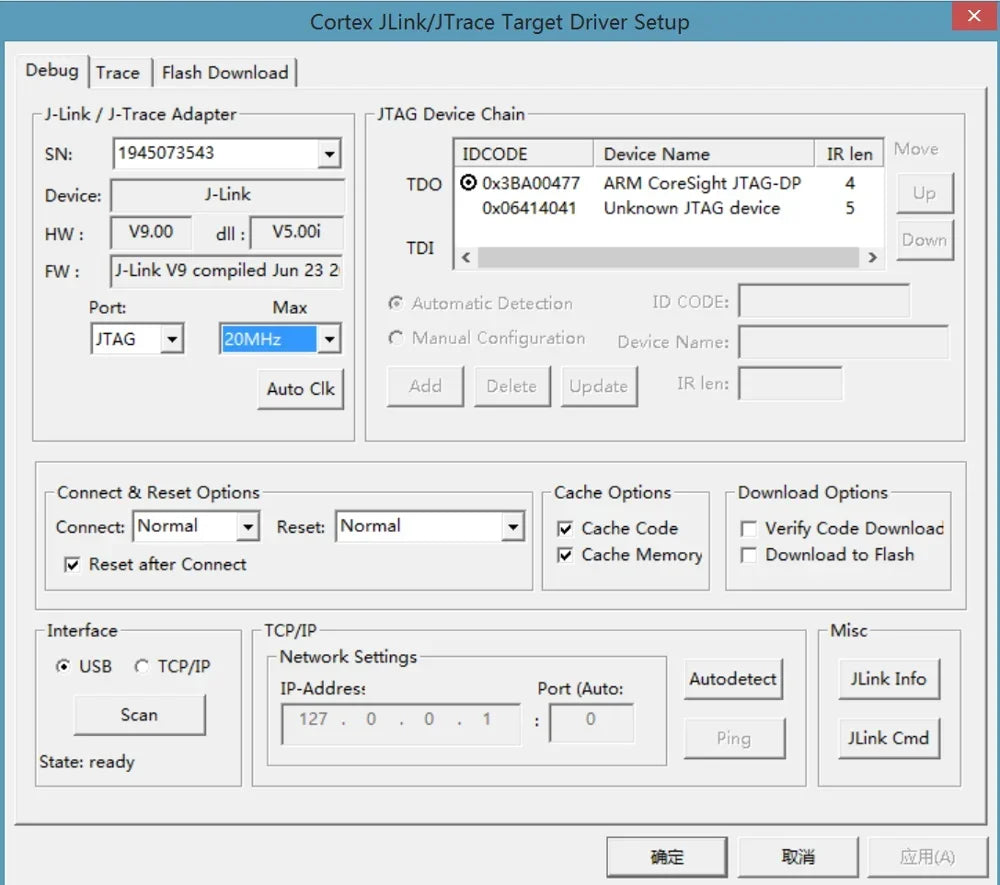Click ARM CoreSight JTAG-DP device name
This screenshot has width=1000, height=885.
pyautogui.click(x=702, y=184)
